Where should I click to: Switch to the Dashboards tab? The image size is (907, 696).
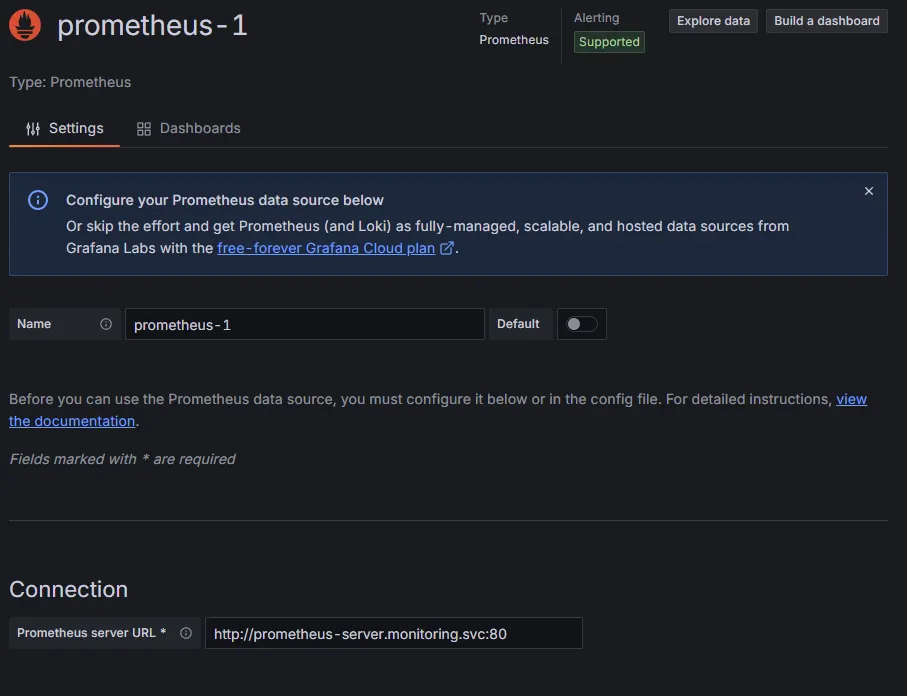click(x=189, y=129)
